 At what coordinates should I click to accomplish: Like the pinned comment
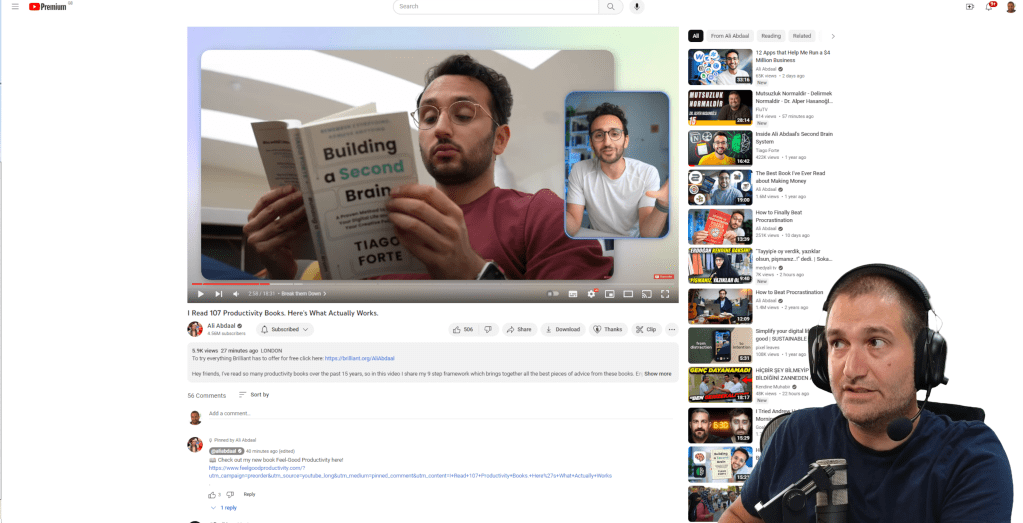pyautogui.click(x=212, y=495)
